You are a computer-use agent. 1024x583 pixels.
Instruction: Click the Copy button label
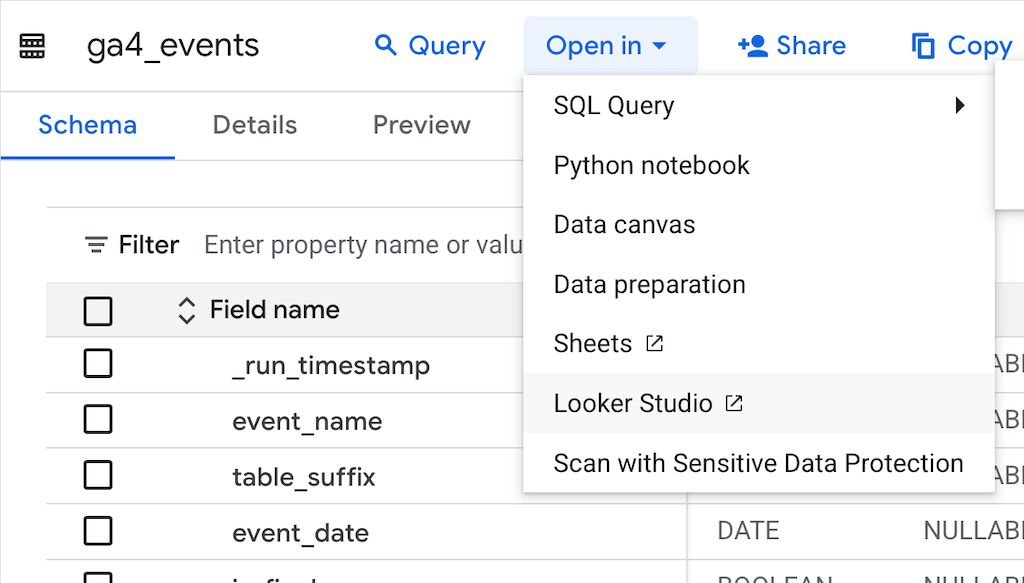pyautogui.click(x=980, y=46)
